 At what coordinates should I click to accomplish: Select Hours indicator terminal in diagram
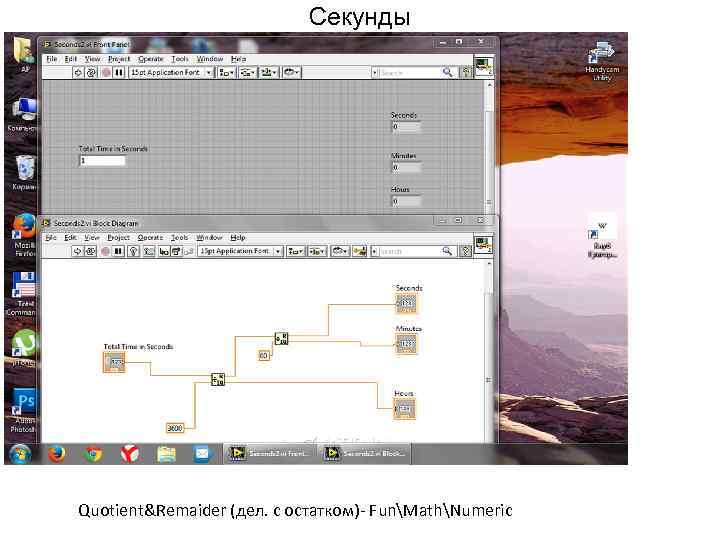click(405, 408)
